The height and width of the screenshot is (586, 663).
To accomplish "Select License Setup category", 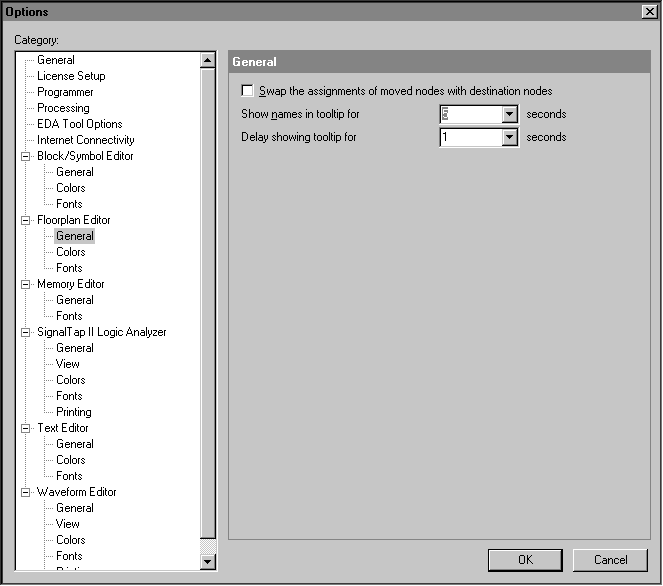I will pos(71,76).
